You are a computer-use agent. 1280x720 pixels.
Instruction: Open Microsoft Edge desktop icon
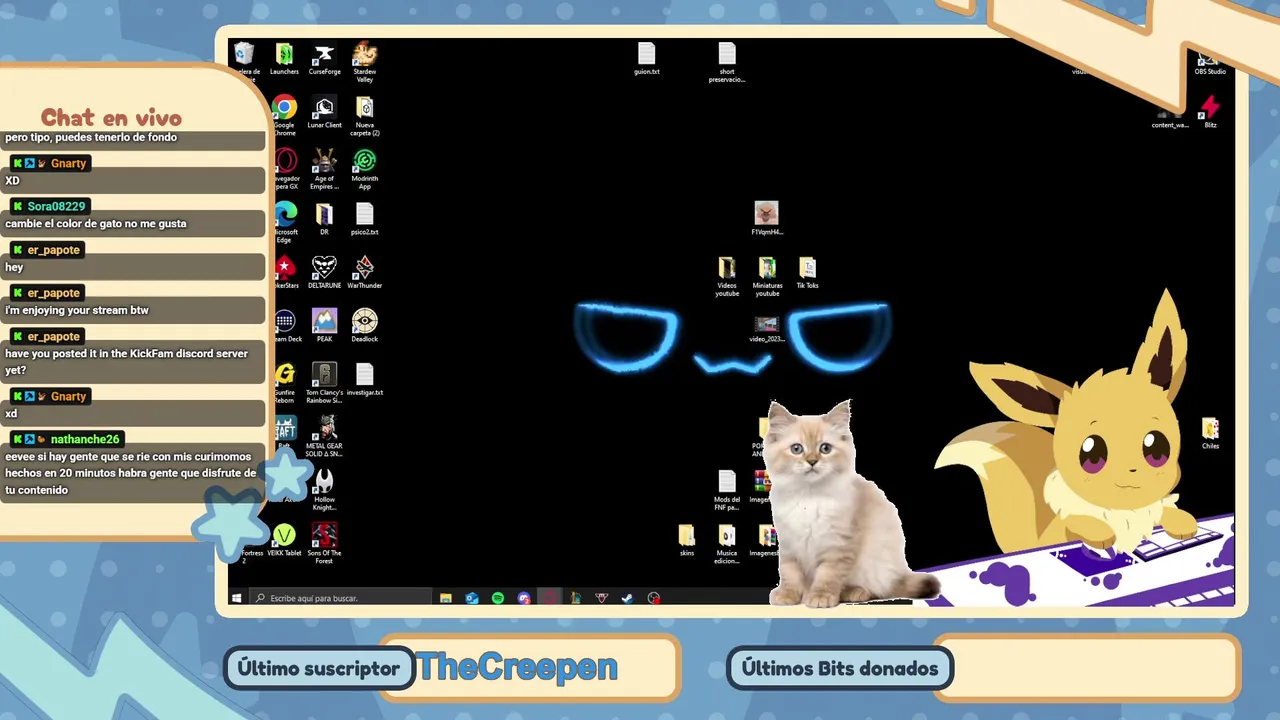coord(284,222)
